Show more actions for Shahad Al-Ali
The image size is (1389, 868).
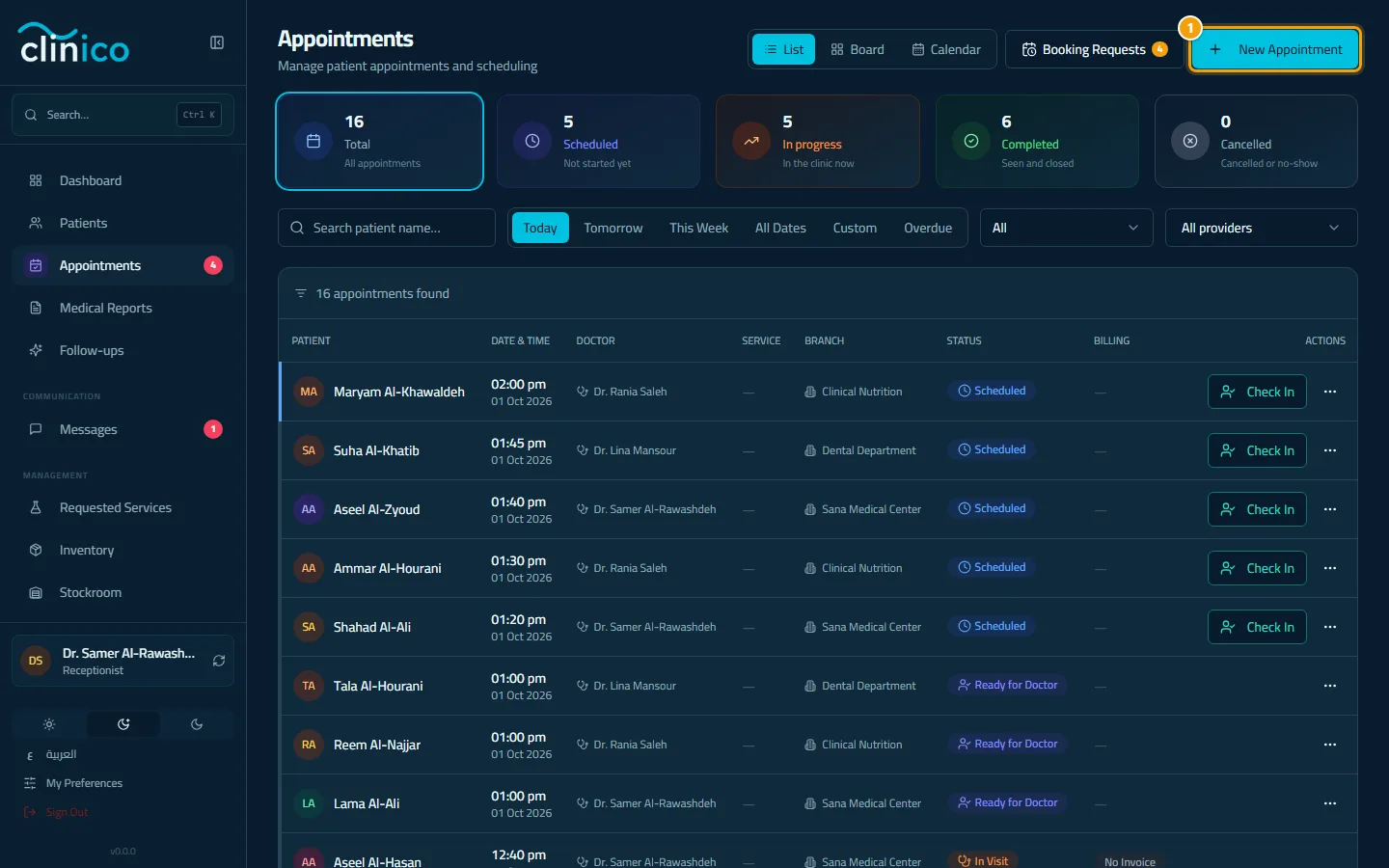pyautogui.click(x=1330, y=627)
